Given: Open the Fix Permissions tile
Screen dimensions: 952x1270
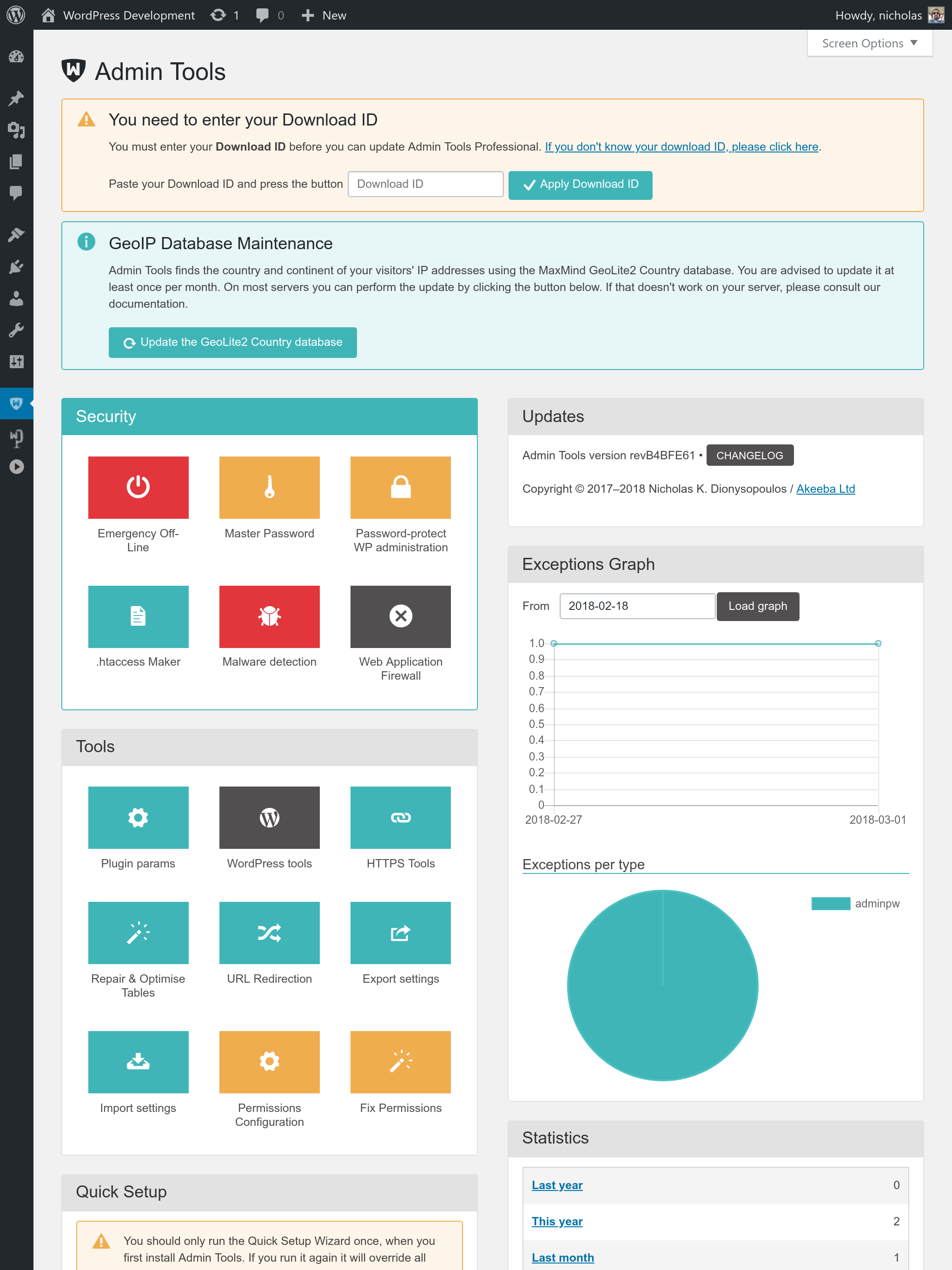Looking at the screenshot, I should 400,1062.
